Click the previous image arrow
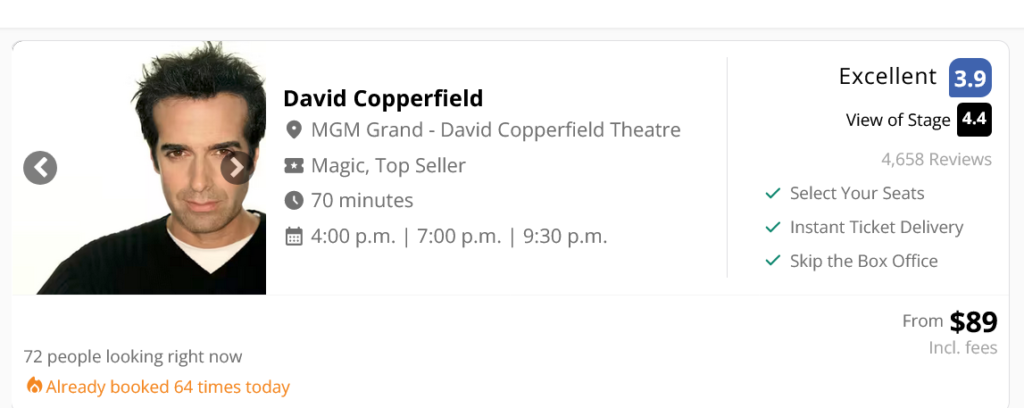 (40, 168)
